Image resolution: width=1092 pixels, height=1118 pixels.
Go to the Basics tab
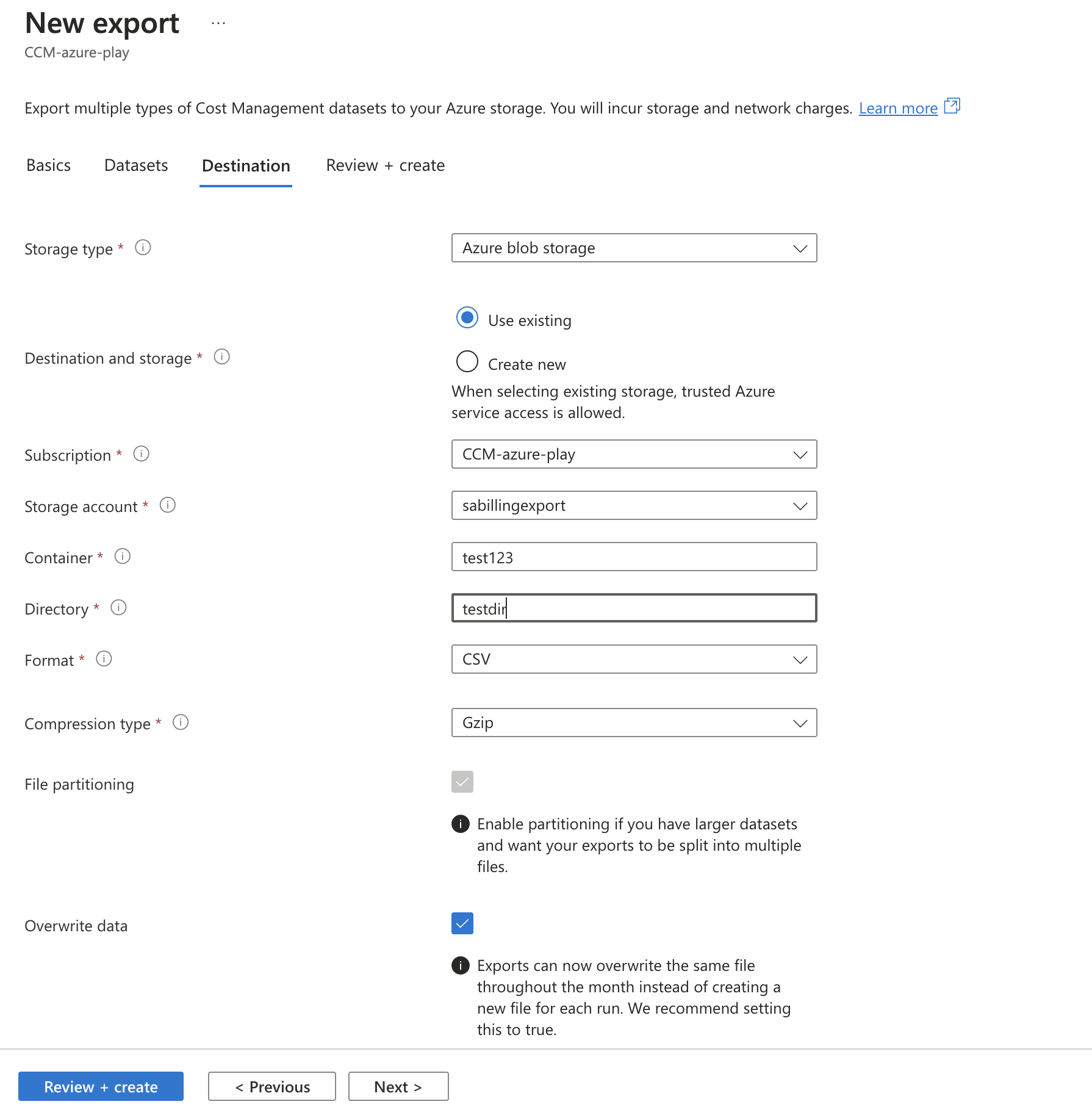[49, 165]
